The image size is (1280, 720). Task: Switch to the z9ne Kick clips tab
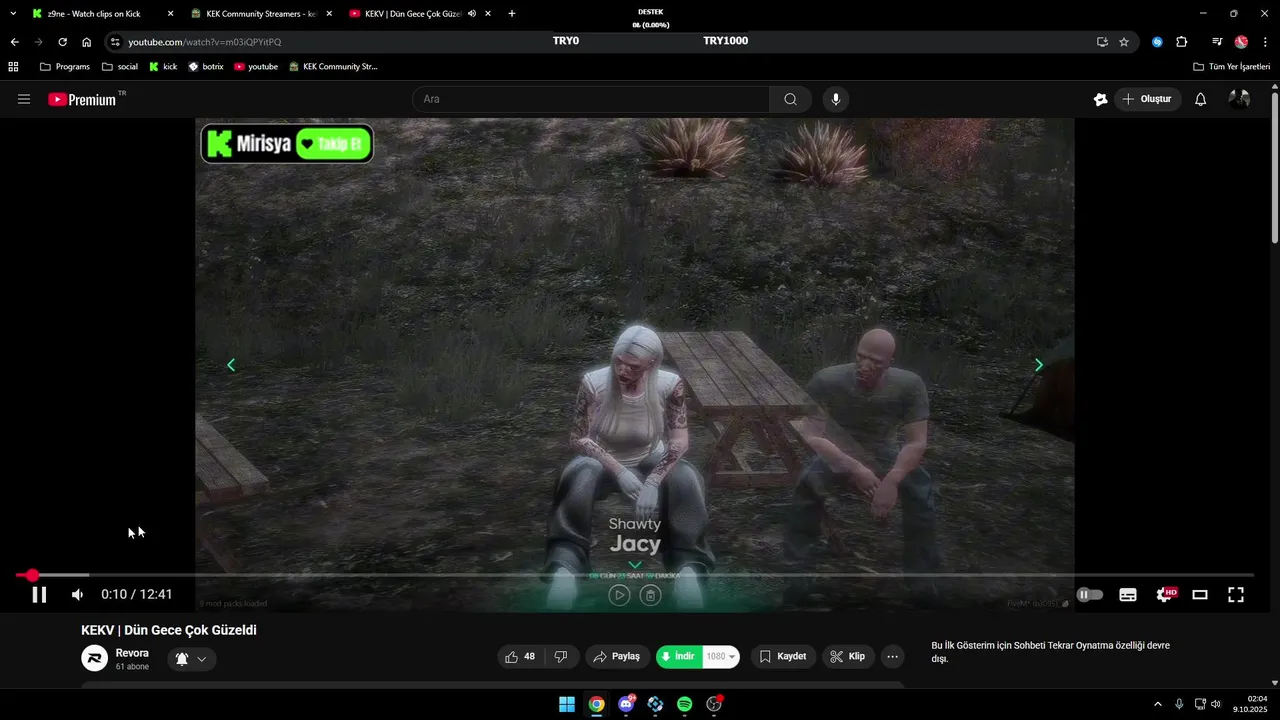(x=100, y=14)
